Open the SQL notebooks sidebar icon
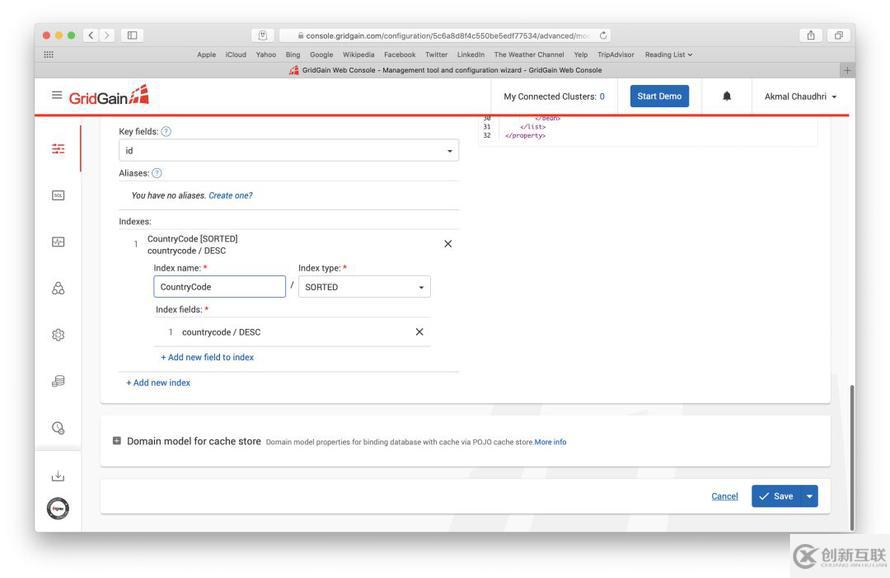The image size is (890, 578). point(58,195)
